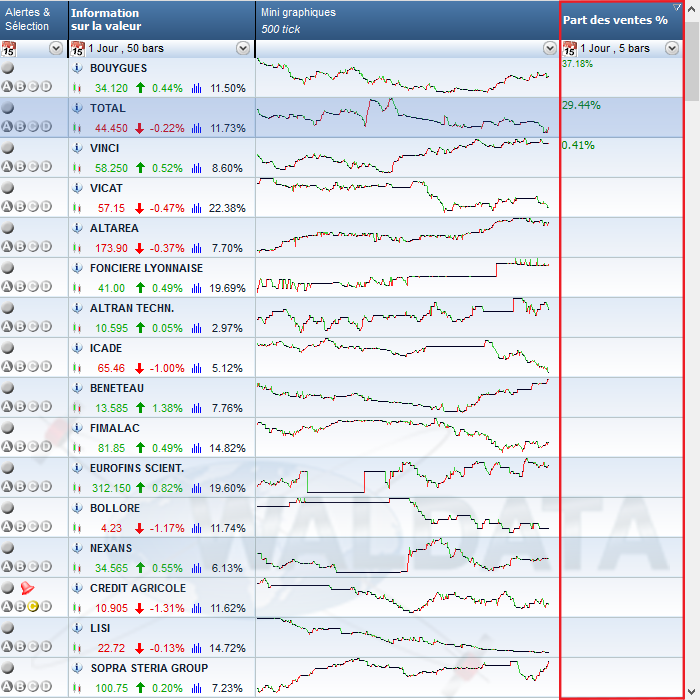Image resolution: width=700 pixels, height=700 pixels.
Task: Click the Alertes & Sélection column header
Action: pos(34,20)
